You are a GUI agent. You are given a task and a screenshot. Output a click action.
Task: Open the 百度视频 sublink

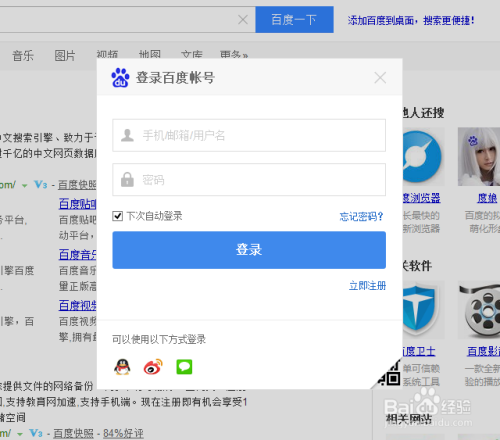click(78, 305)
